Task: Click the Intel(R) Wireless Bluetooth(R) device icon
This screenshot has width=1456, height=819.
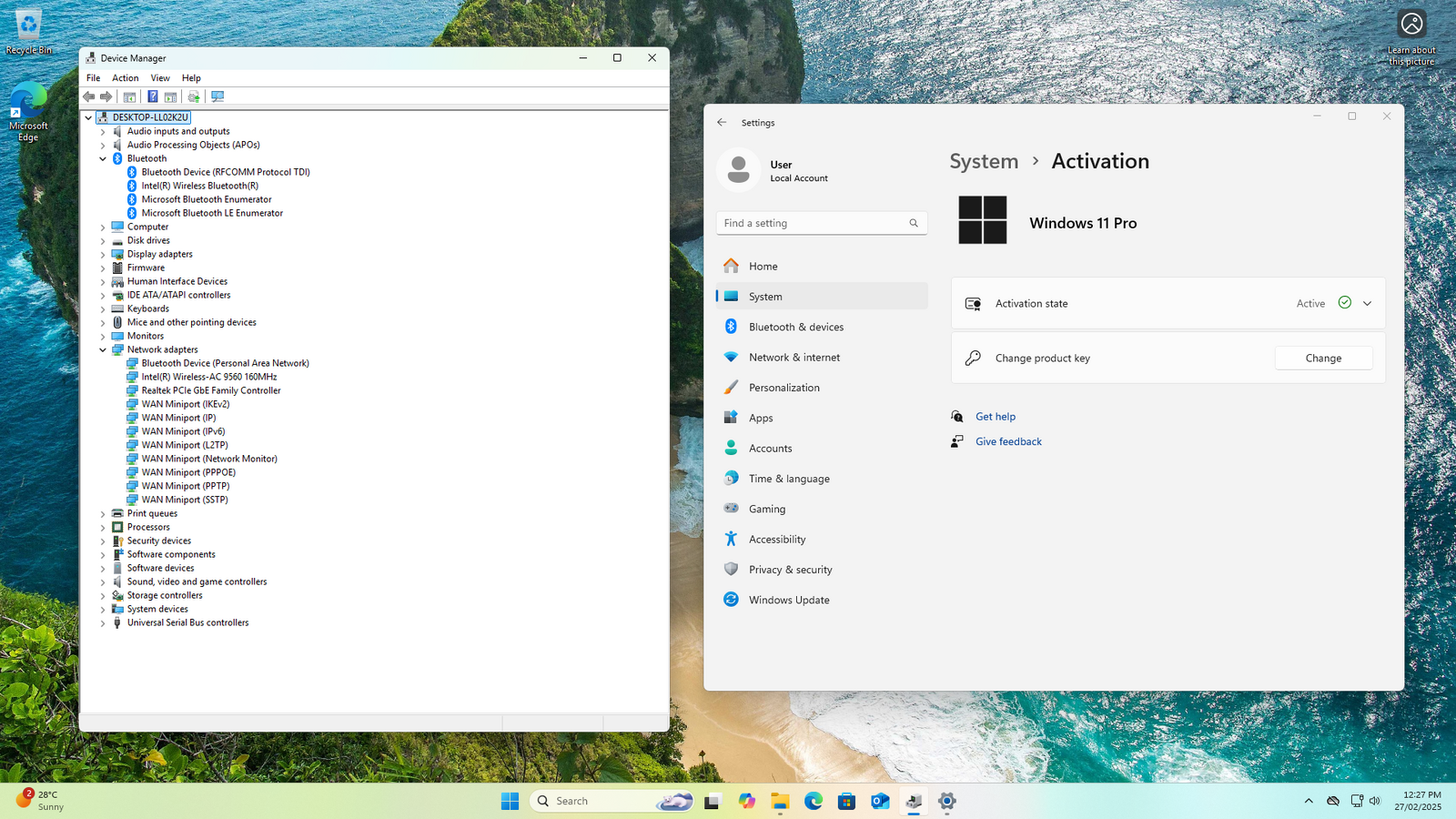Action: pyautogui.click(x=132, y=186)
